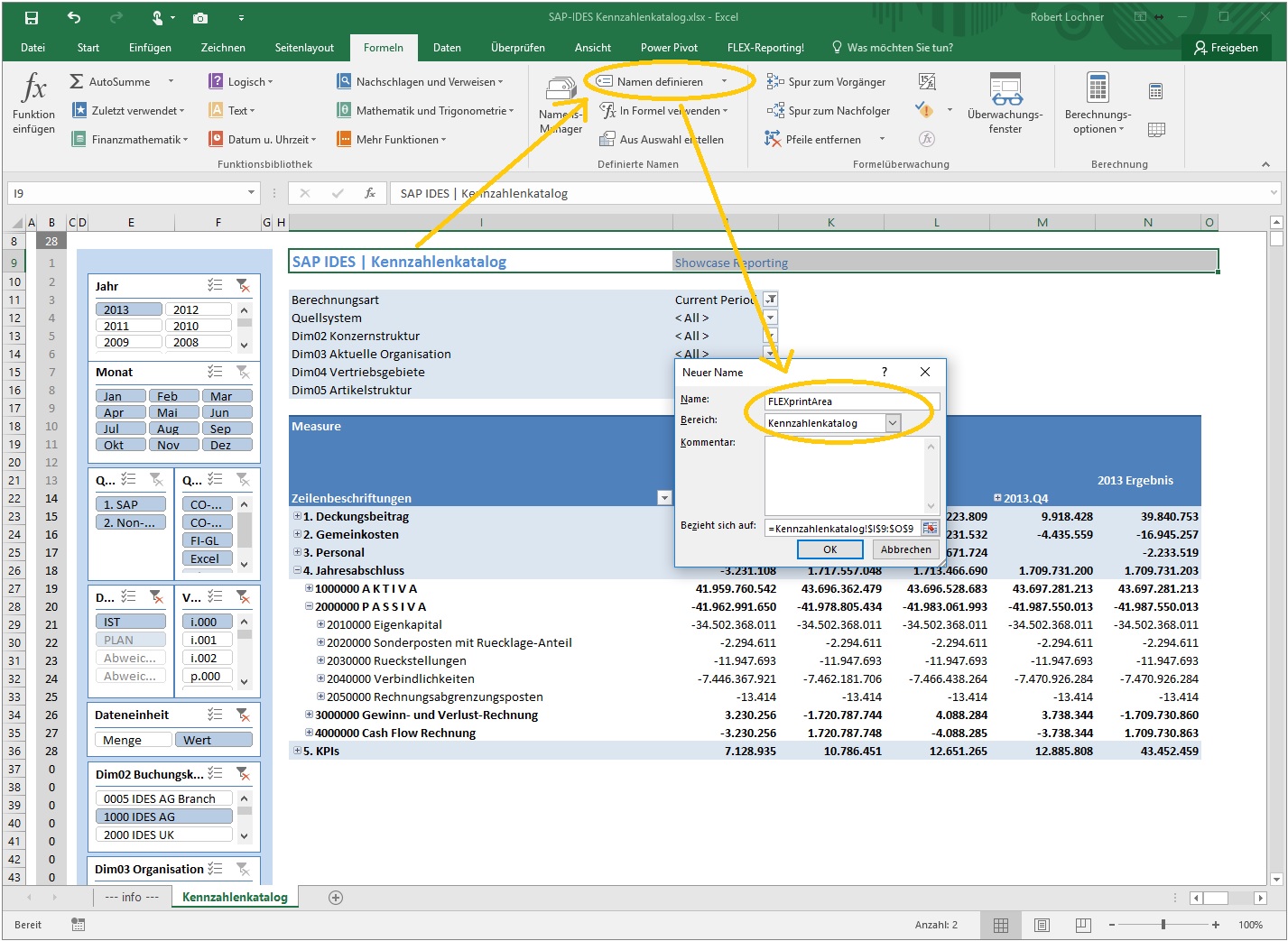Toggle Menge in Dateneinheit slicer

point(132,740)
